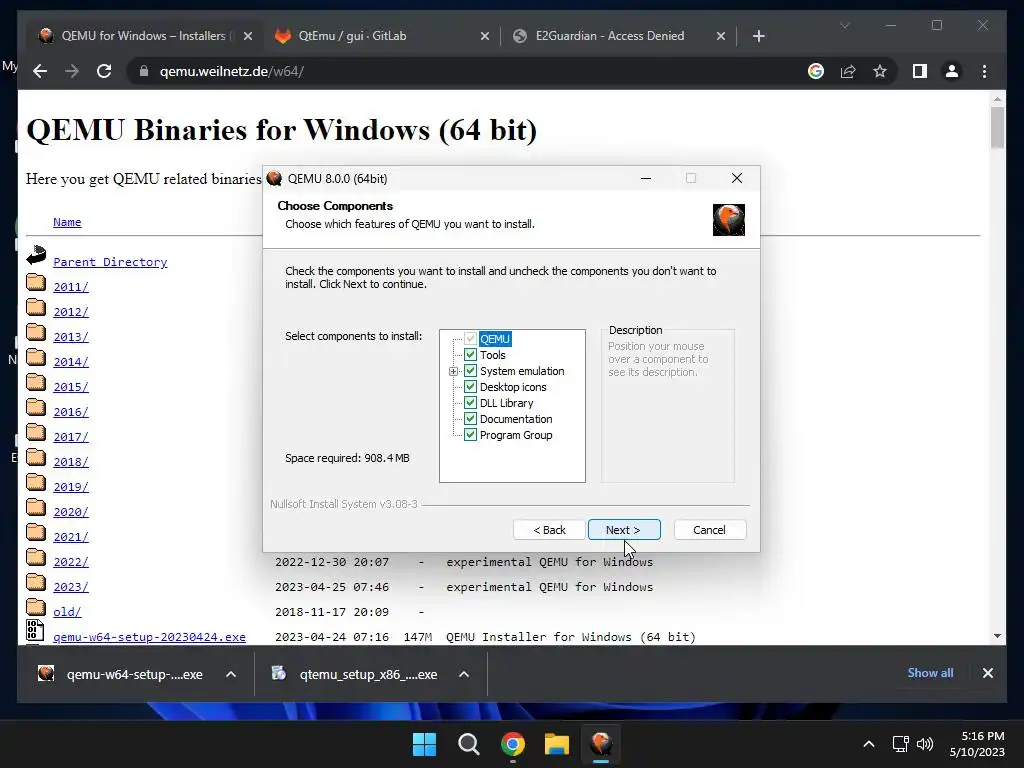Image resolution: width=1024 pixels, height=768 pixels.
Task: Click the page vertical scrollbar thumb
Action: point(997,127)
